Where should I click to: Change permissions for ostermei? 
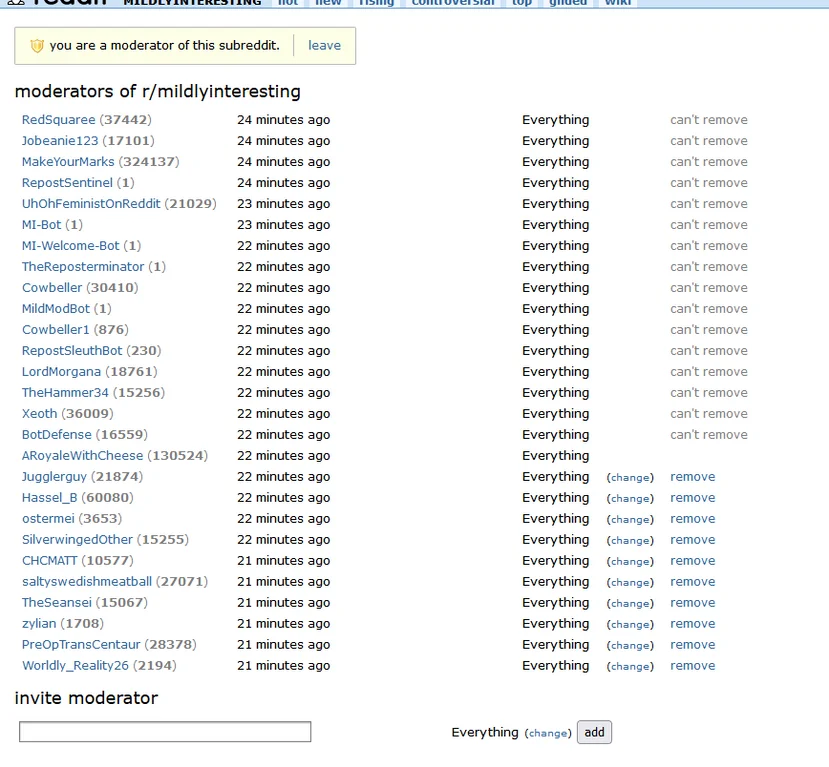(x=630, y=520)
